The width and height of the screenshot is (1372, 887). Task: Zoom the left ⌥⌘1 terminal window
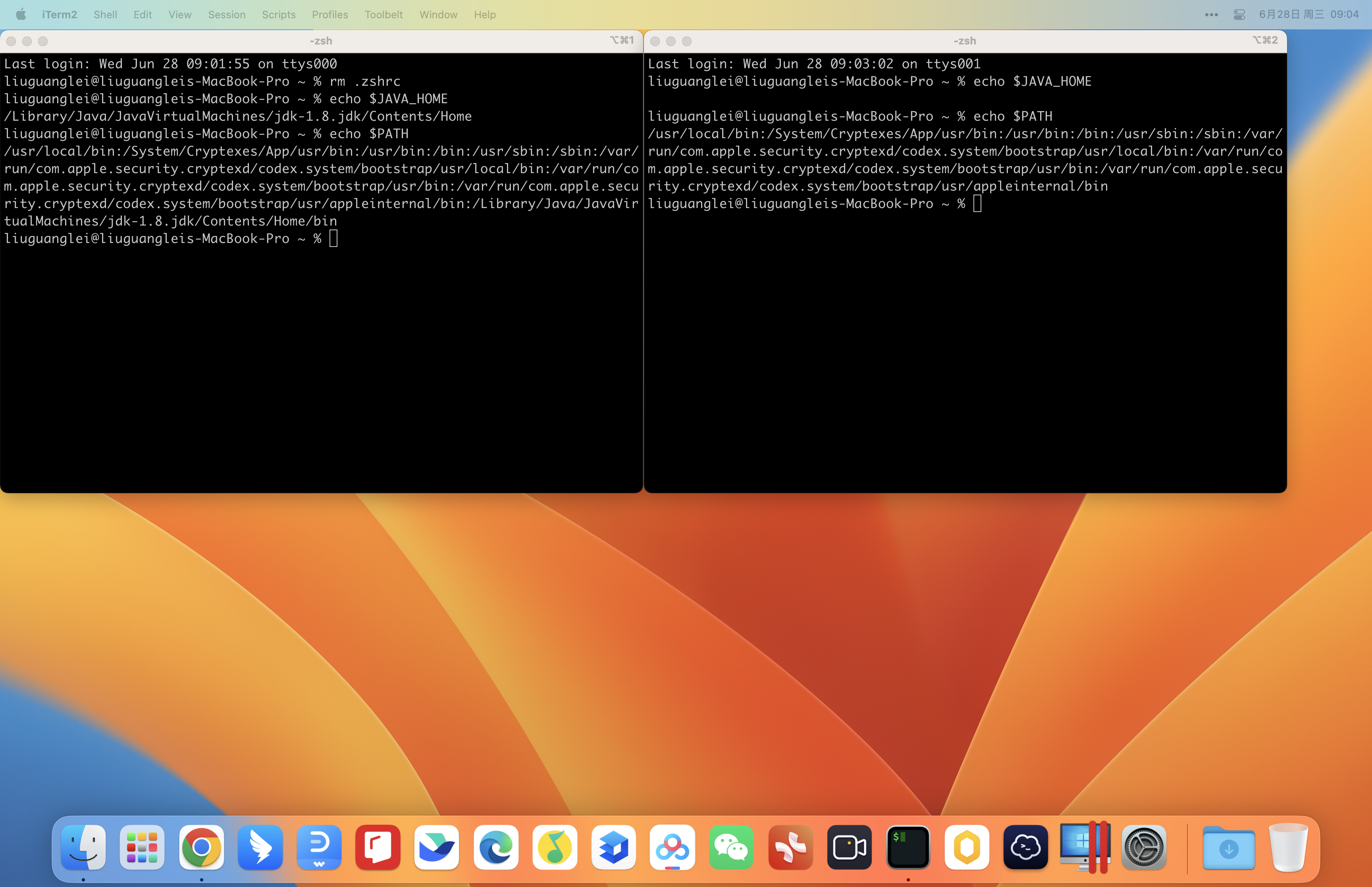point(42,41)
